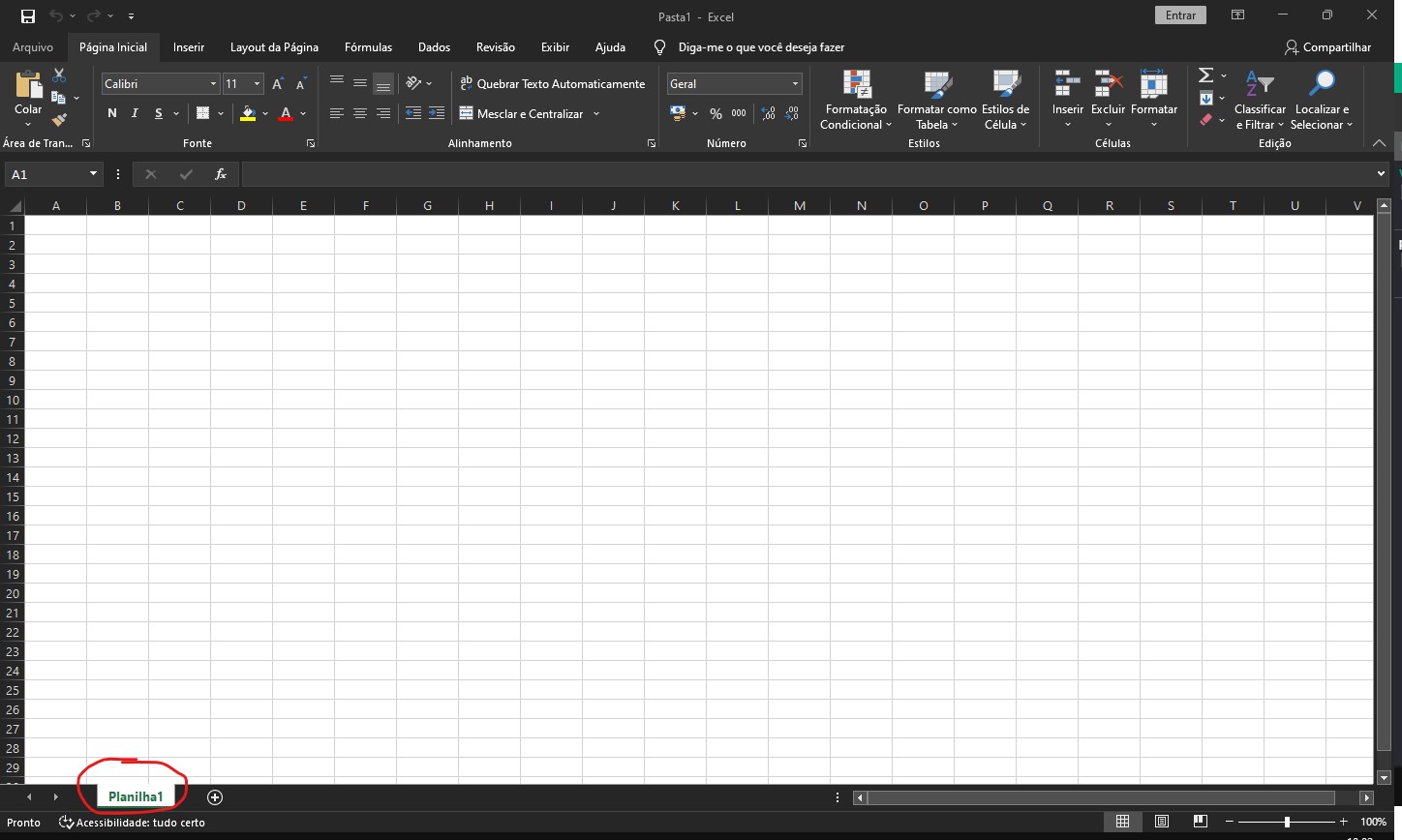Click the Undo arrow icon
Screen dimensions: 1402x840
[56, 15]
